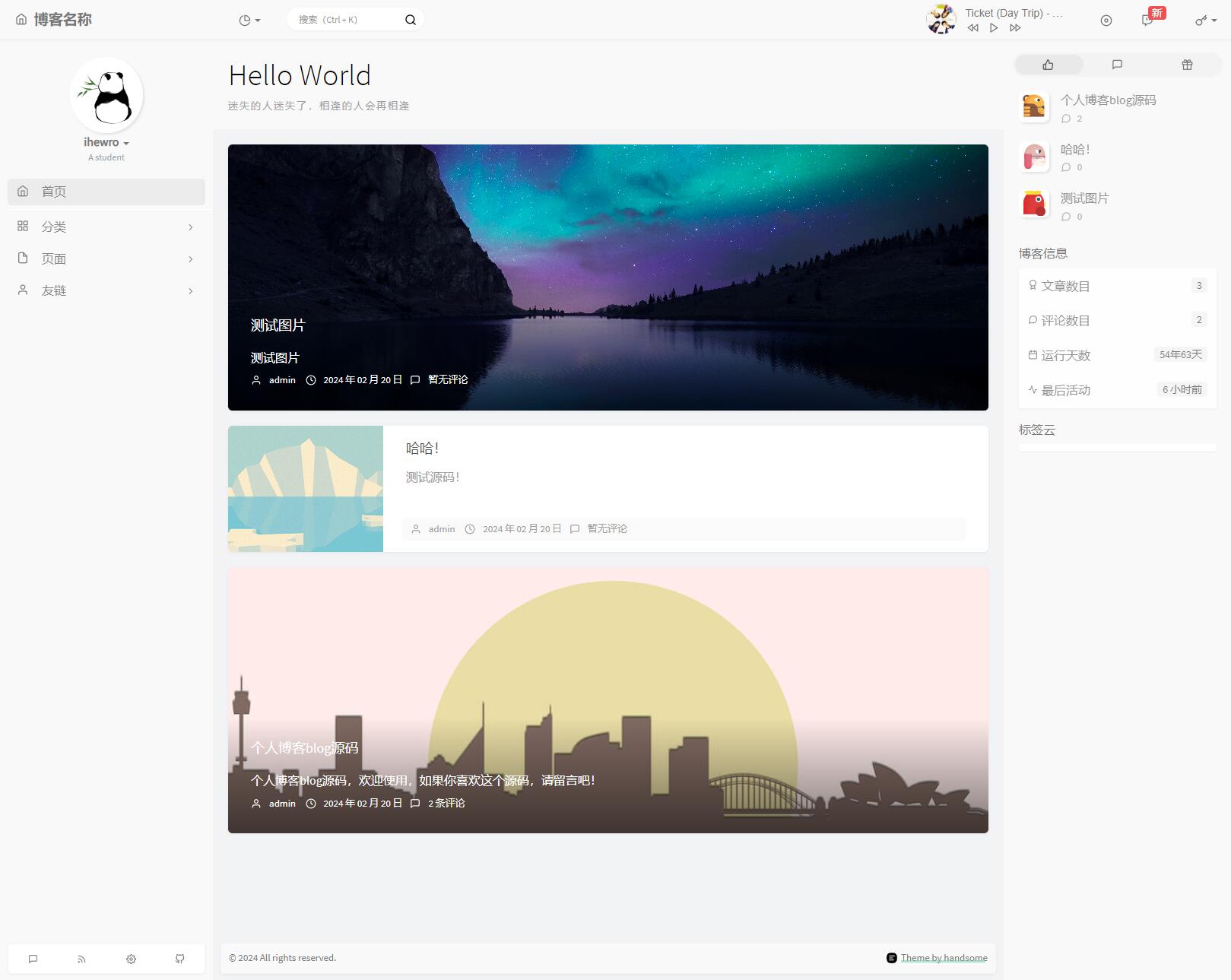
Task: Open 哈哈! in the popular posts list
Action: 1075,150
